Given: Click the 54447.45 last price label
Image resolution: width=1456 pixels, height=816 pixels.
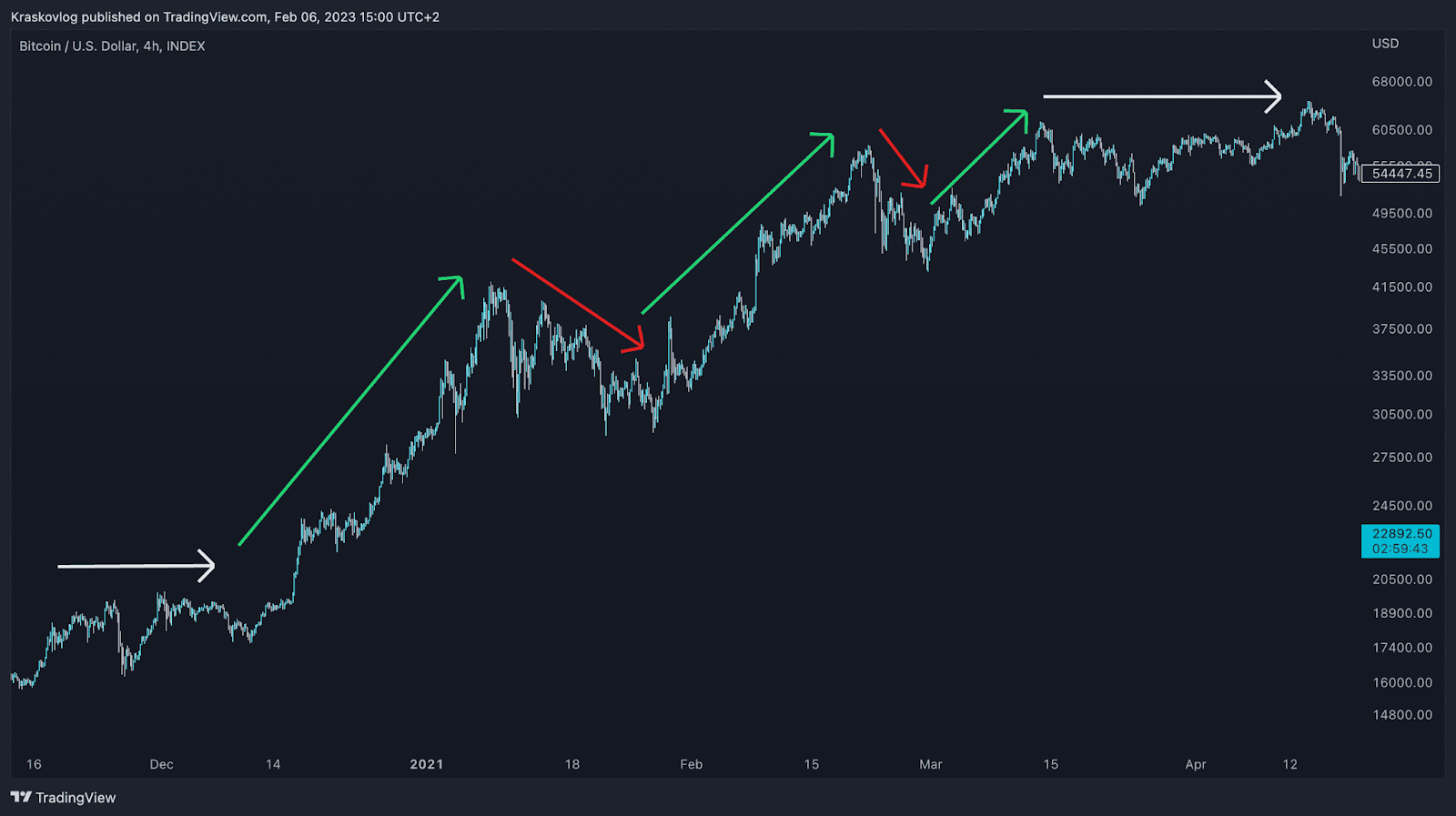Looking at the screenshot, I should coord(1400,174).
